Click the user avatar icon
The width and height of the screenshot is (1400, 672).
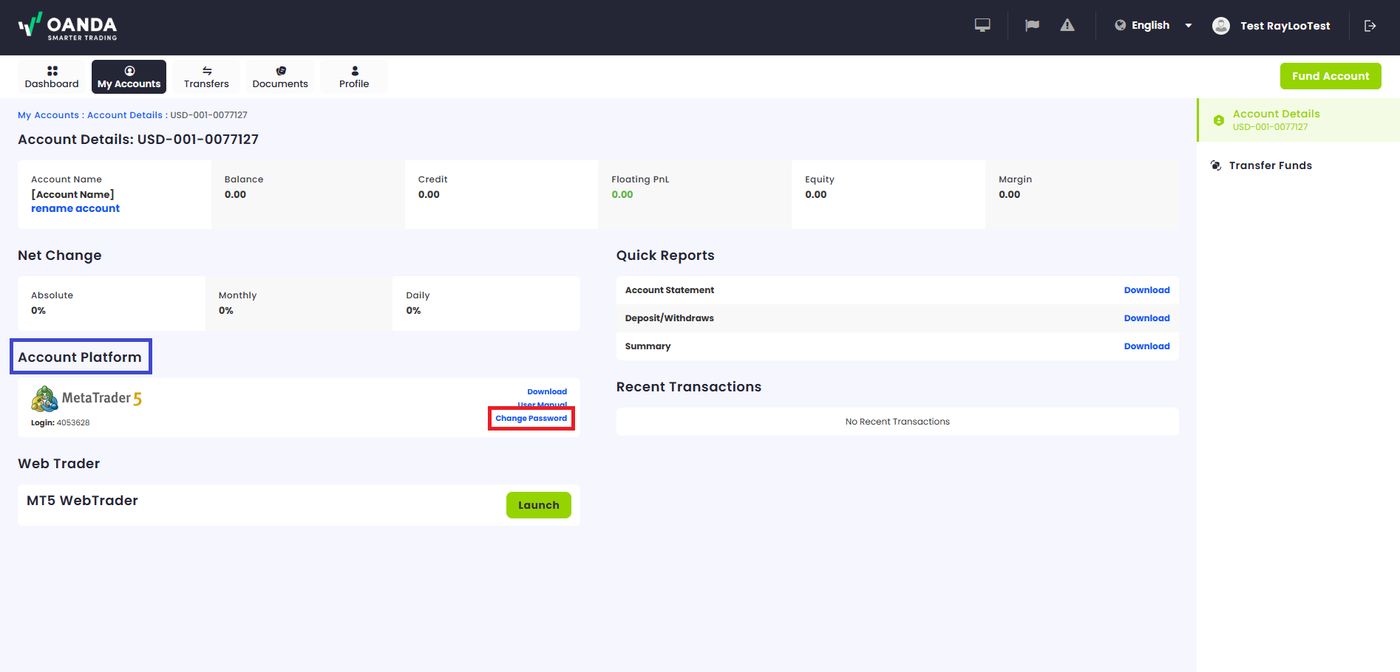point(1221,26)
